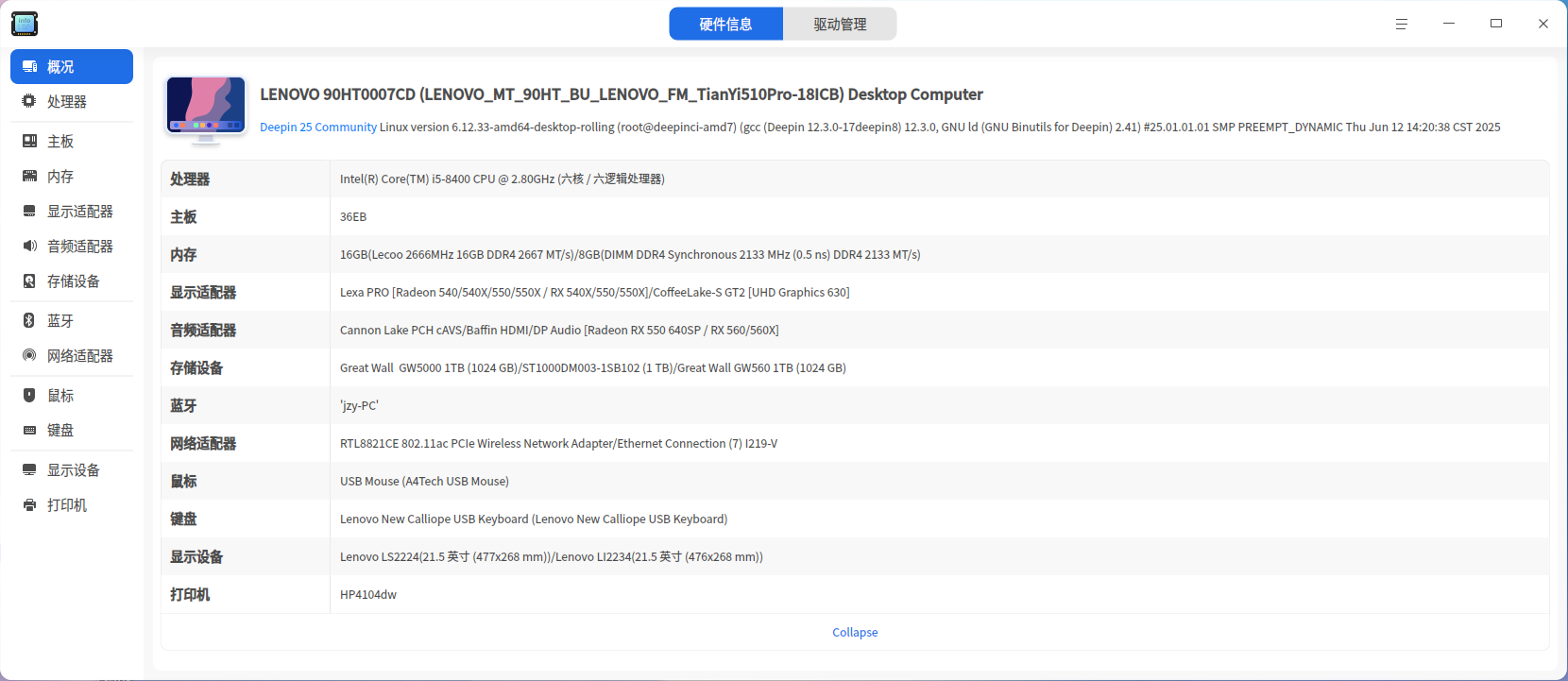Switch to the 硬件信息 tab
This screenshot has height=681, width=1568.
coord(725,24)
